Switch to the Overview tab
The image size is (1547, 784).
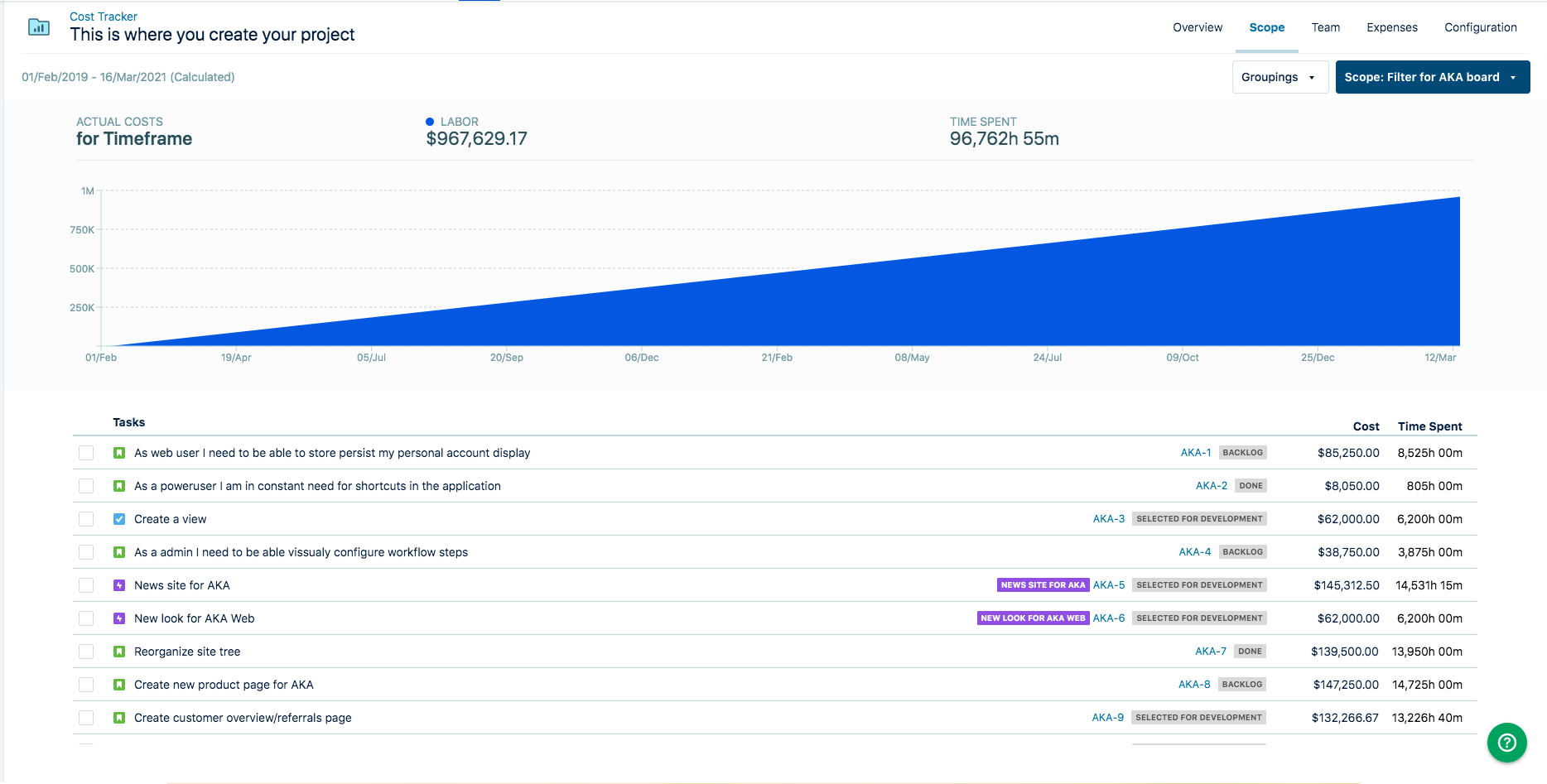coord(1198,27)
